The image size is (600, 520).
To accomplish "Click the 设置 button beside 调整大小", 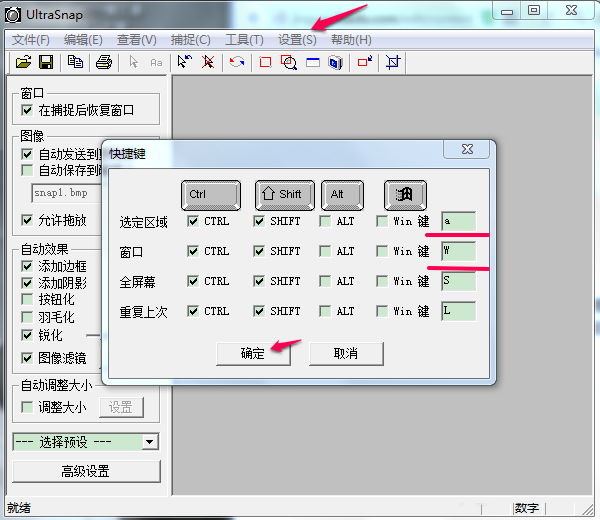I will click(121, 407).
